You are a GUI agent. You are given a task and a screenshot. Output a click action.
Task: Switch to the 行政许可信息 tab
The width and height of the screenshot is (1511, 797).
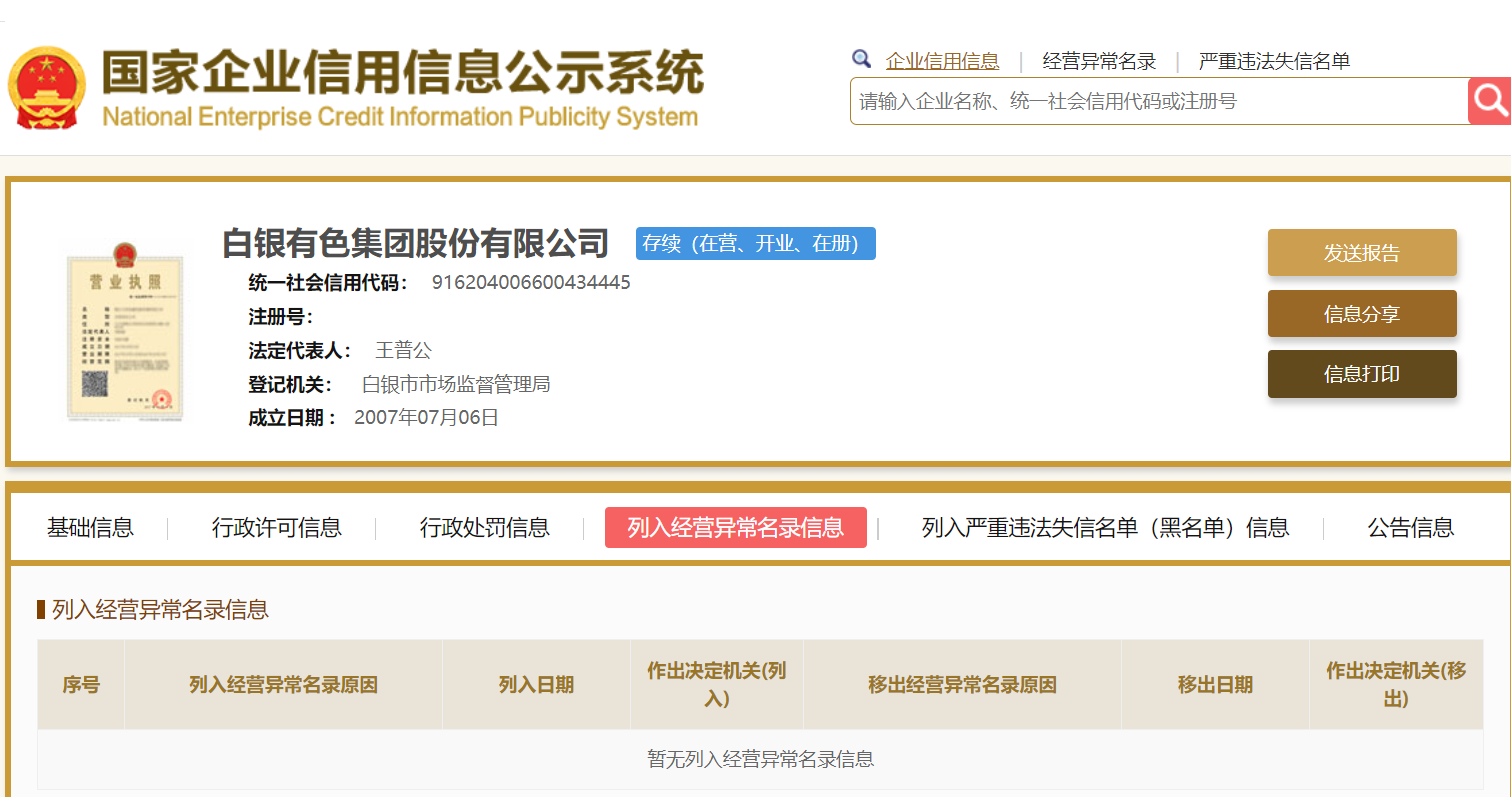276,527
